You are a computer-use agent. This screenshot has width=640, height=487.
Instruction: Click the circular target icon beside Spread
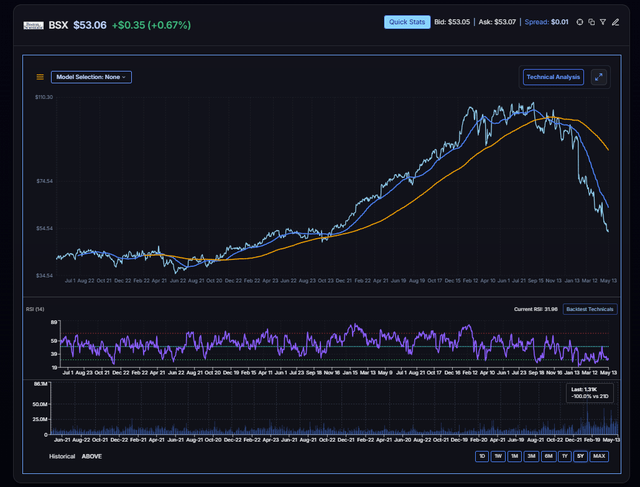point(580,22)
